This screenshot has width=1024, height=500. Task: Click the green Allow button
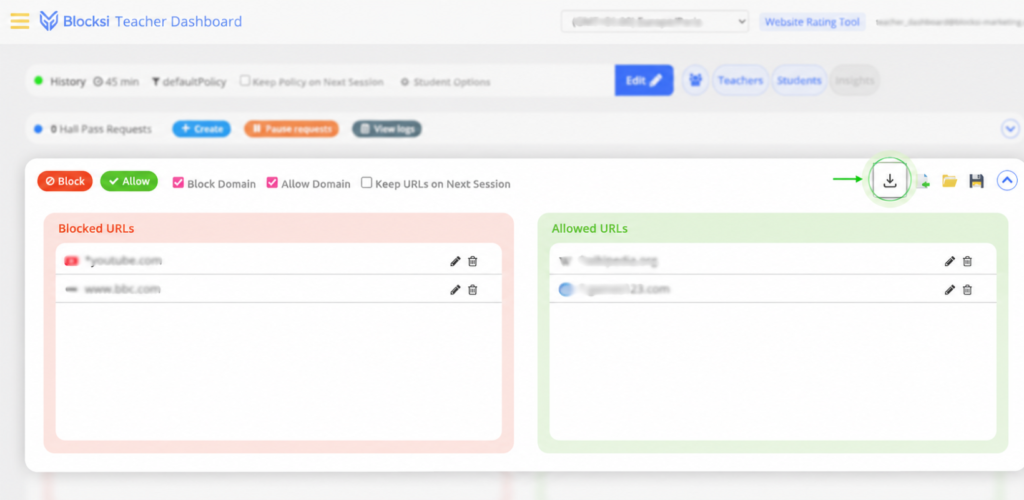point(129,181)
